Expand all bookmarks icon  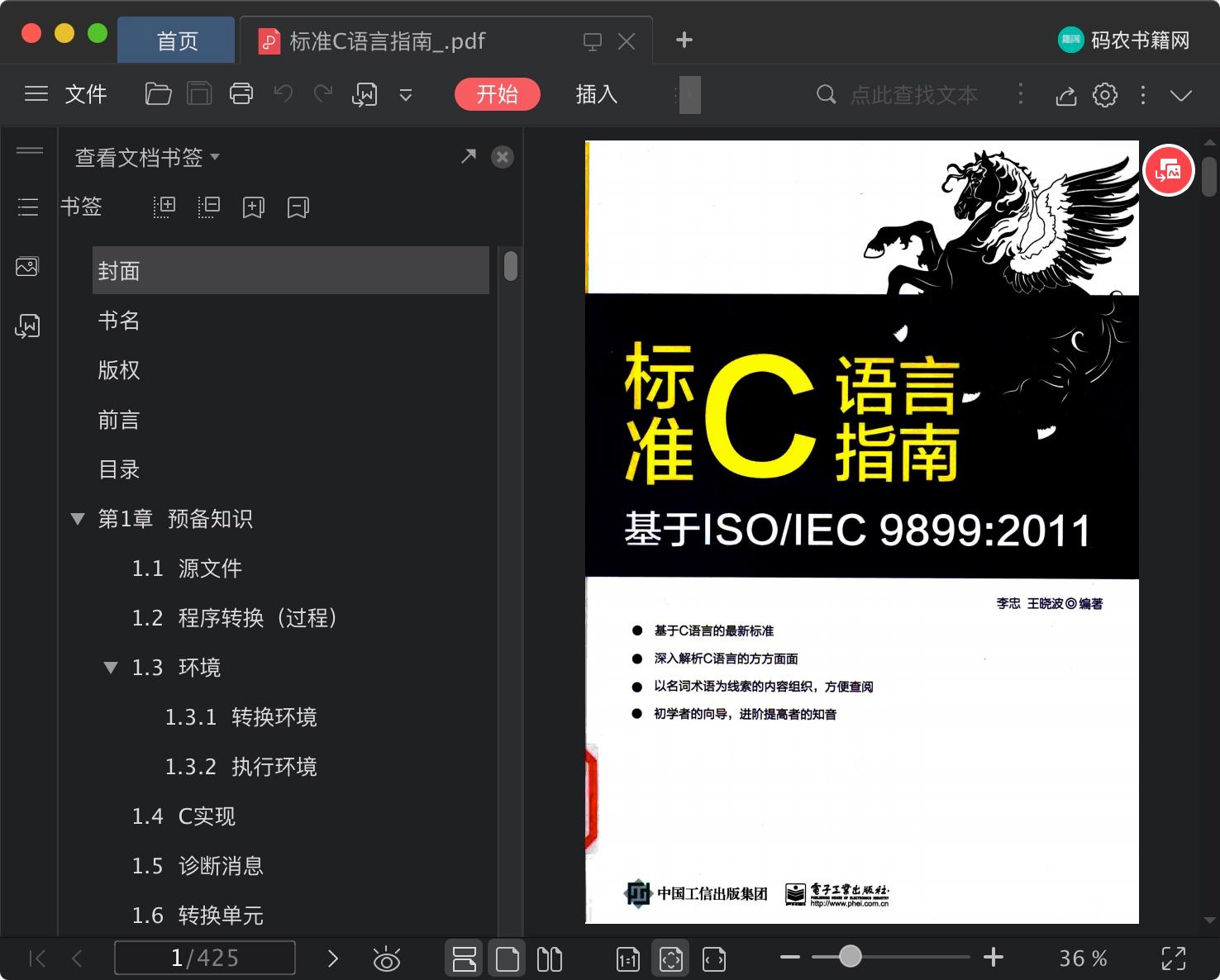tap(164, 207)
